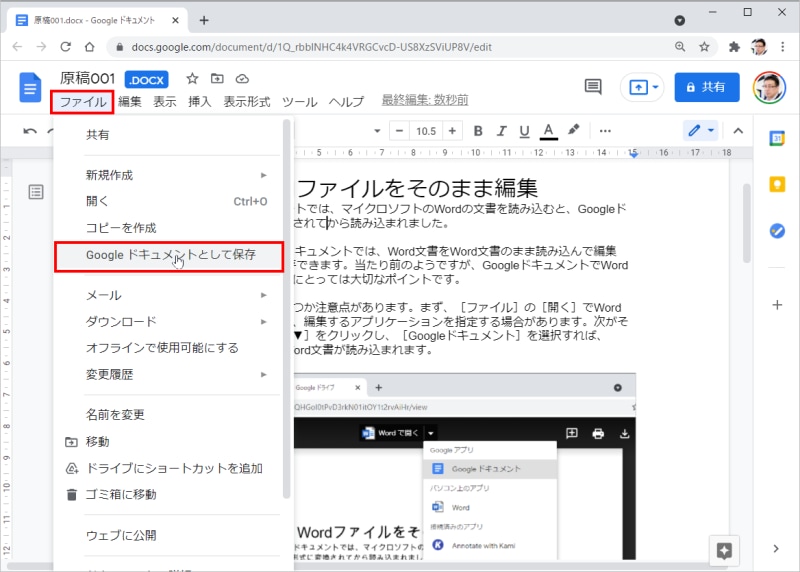Open the Chrome three-dot menu
The height and width of the screenshot is (572, 800).
pos(783,47)
